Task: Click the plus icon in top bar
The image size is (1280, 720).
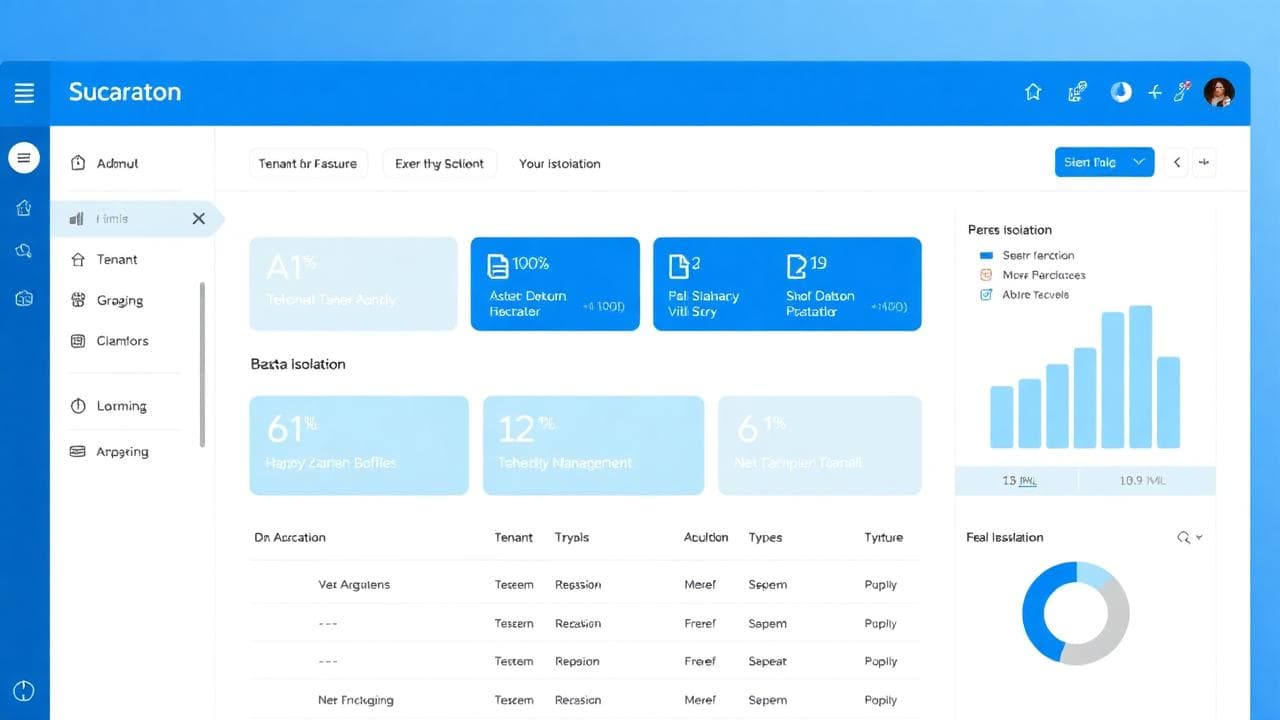Action: click(x=1154, y=92)
